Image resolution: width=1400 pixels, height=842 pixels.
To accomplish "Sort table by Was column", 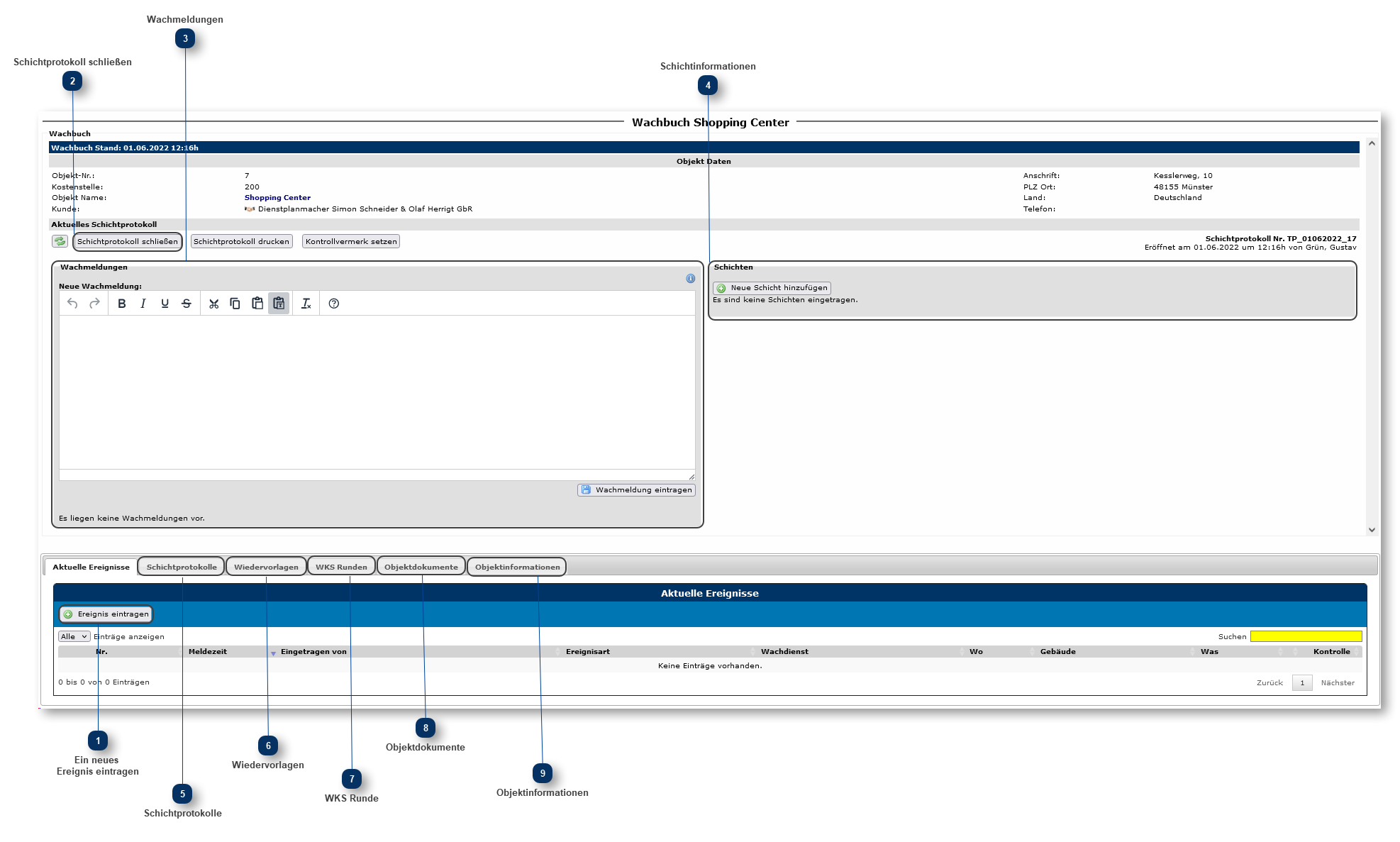I will [1210, 652].
